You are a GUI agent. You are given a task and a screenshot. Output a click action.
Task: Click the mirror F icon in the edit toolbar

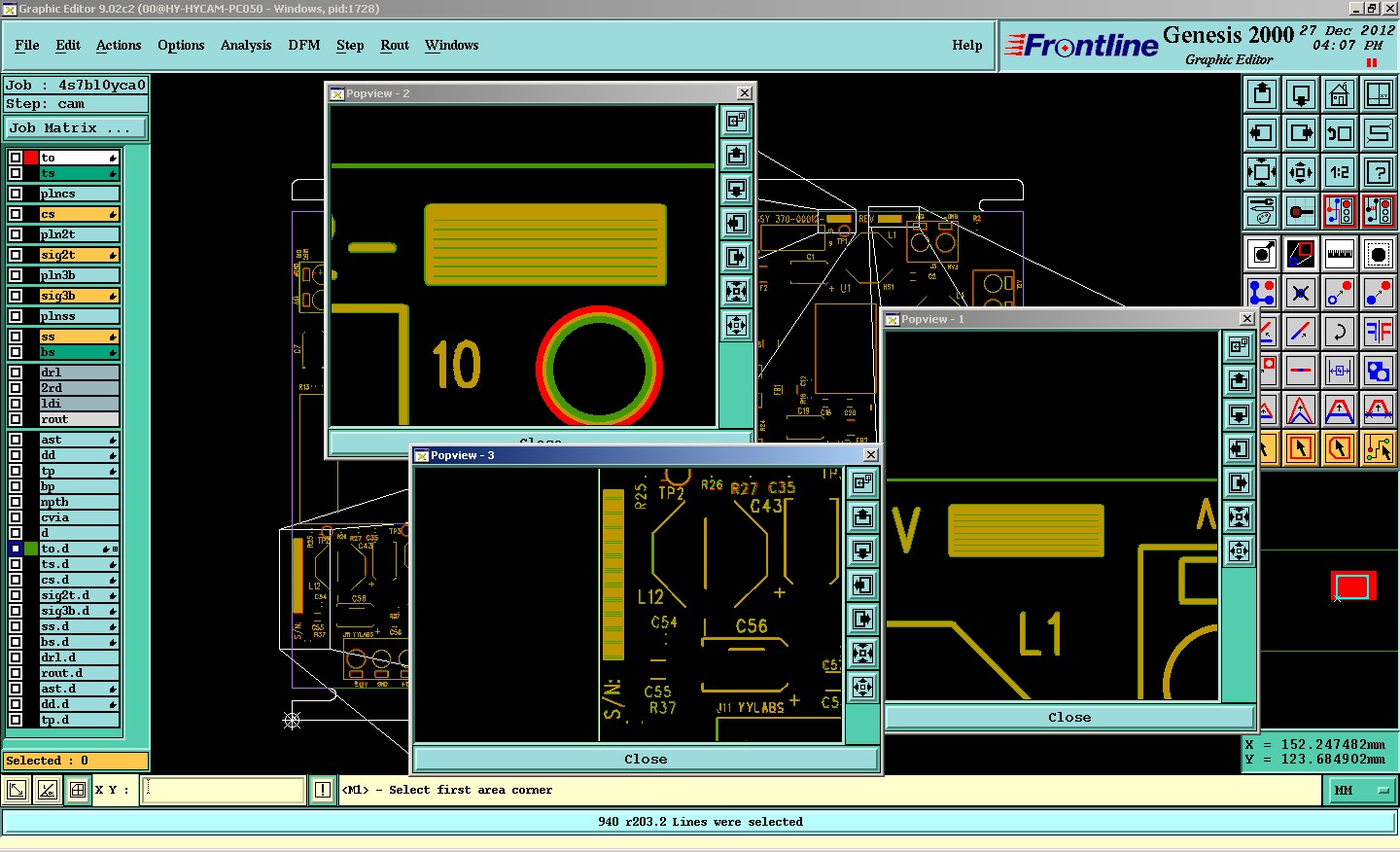click(1379, 332)
